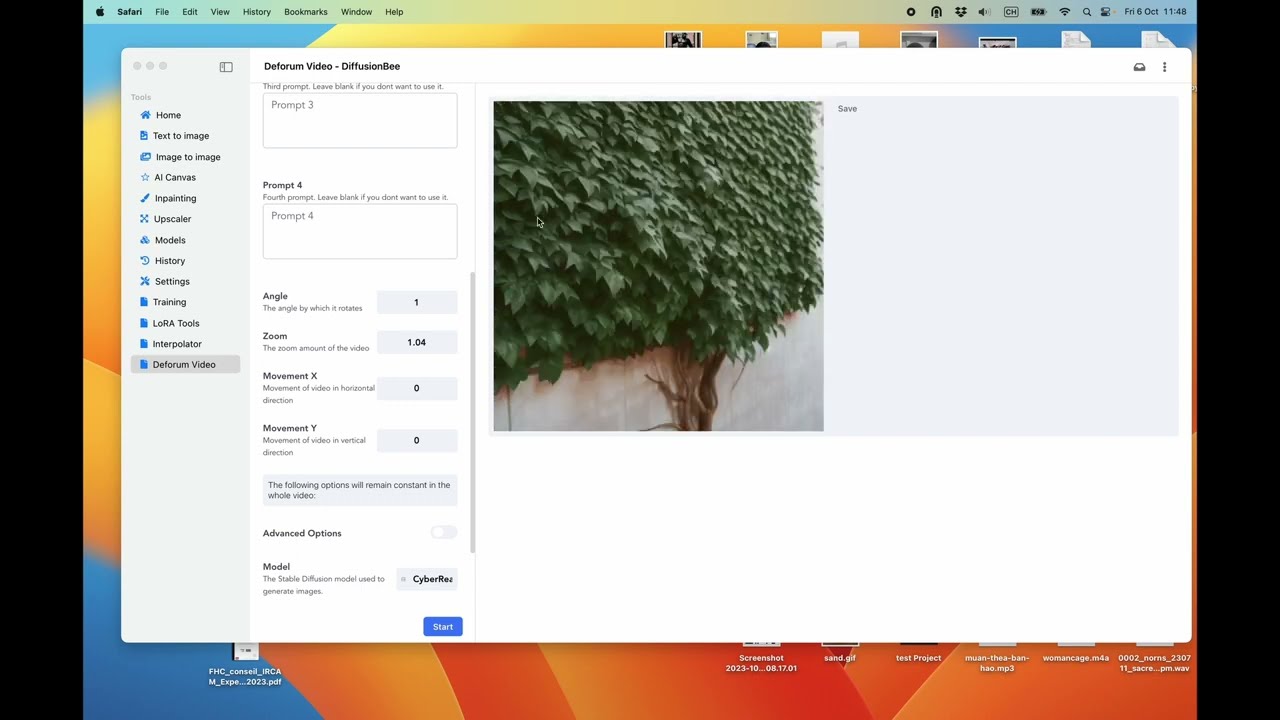Click Save next to the generated video
This screenshot has width=1280, height=720.
tap(847, 109)
